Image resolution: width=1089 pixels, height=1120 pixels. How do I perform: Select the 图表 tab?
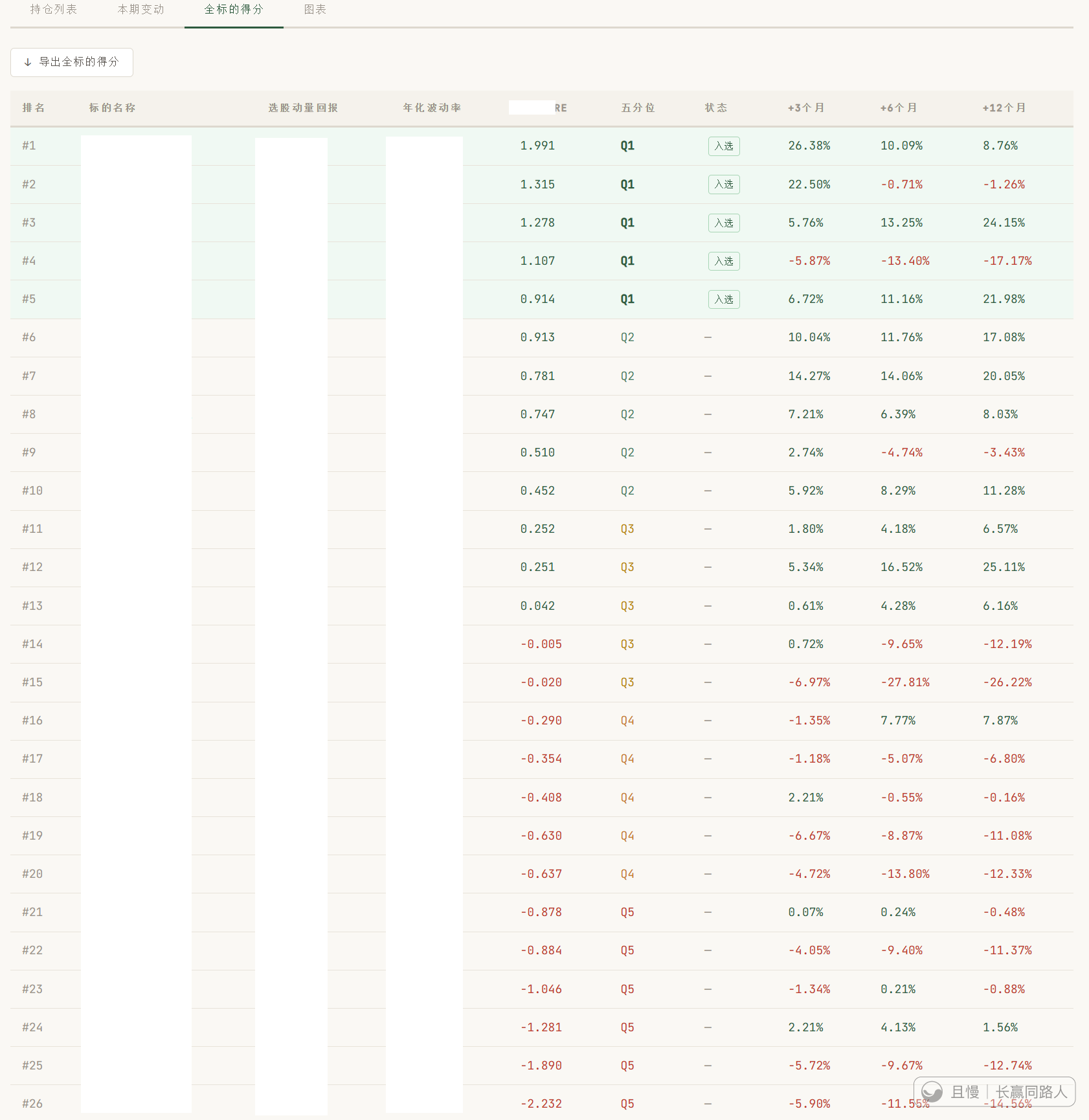315,10
